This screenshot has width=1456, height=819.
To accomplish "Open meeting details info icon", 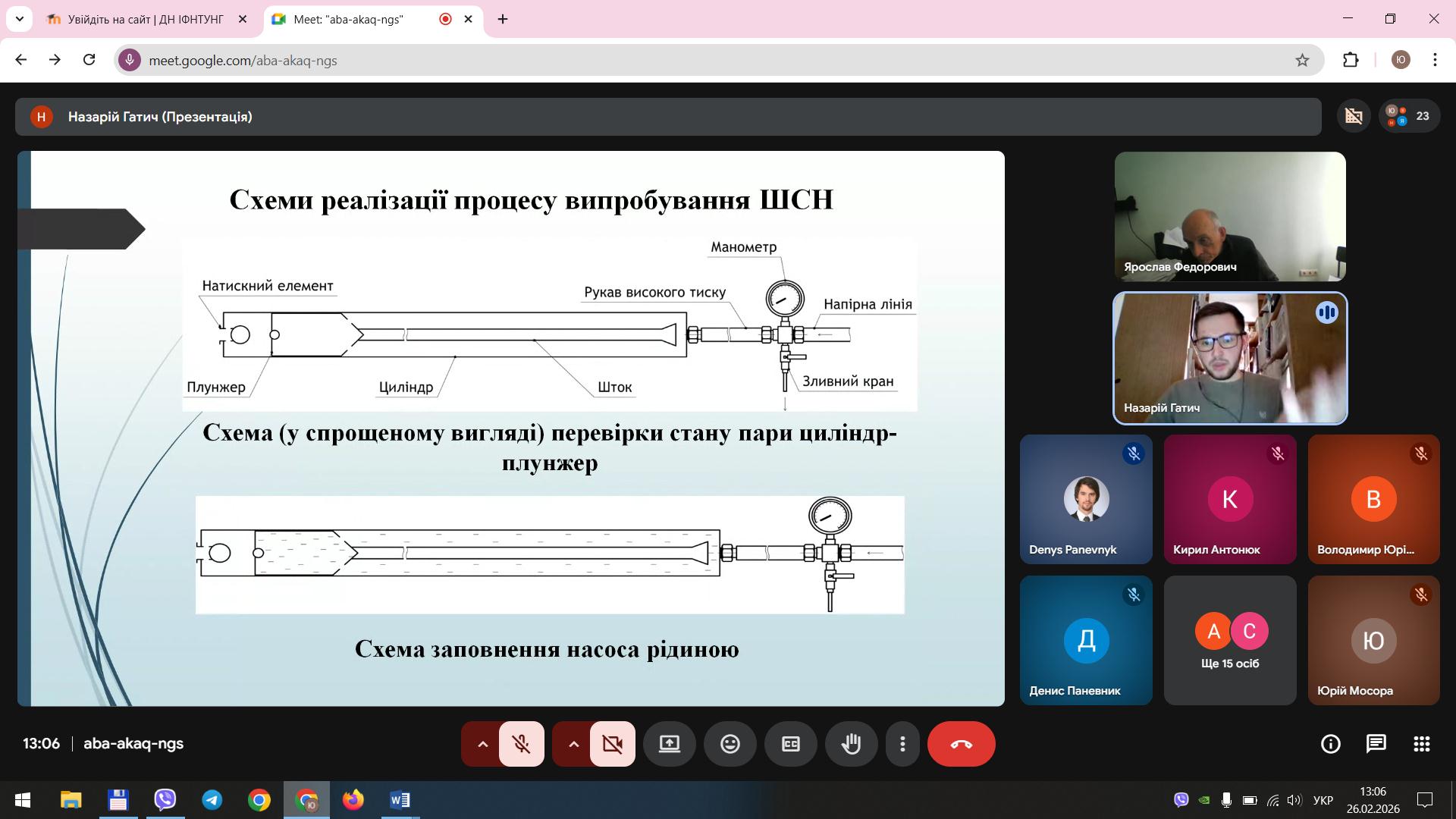I will point(1330,744).
